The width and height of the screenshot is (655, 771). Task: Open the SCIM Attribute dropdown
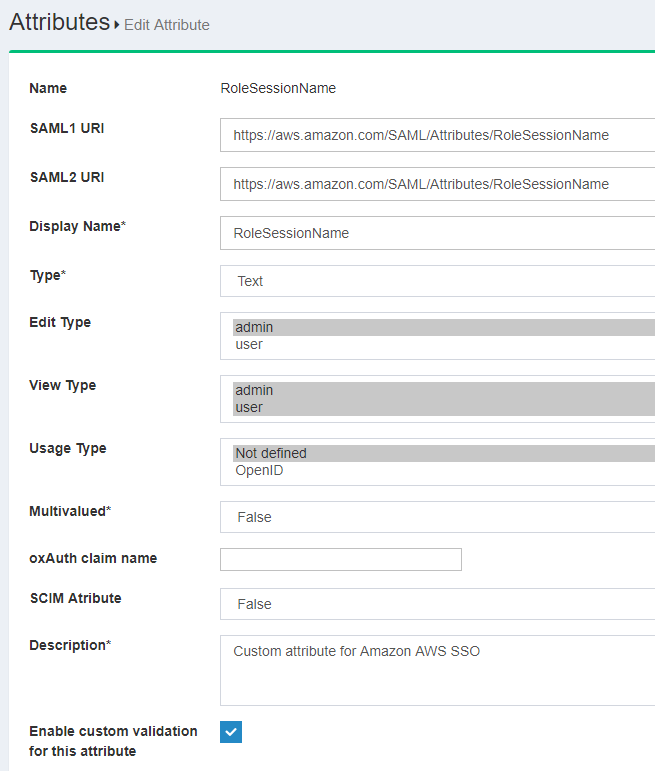(437, 604)
